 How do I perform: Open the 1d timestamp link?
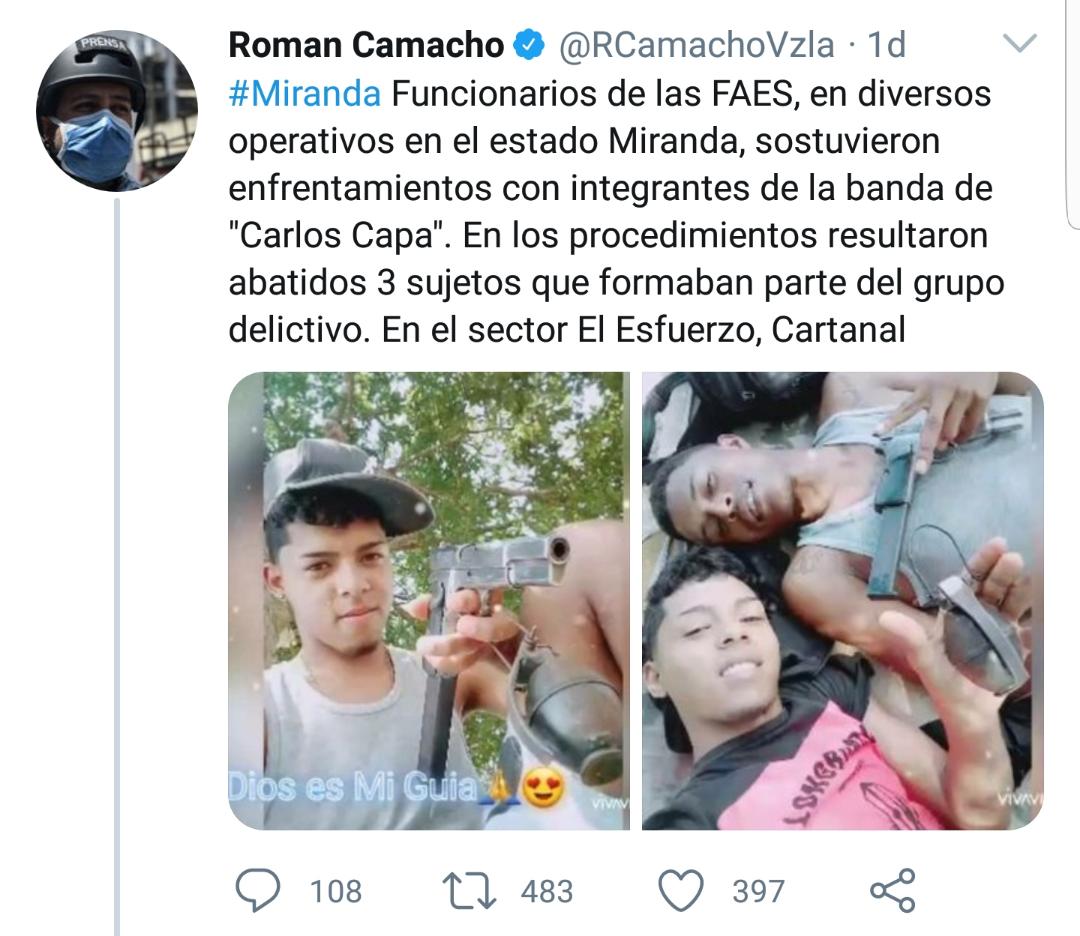pos(886,45)
